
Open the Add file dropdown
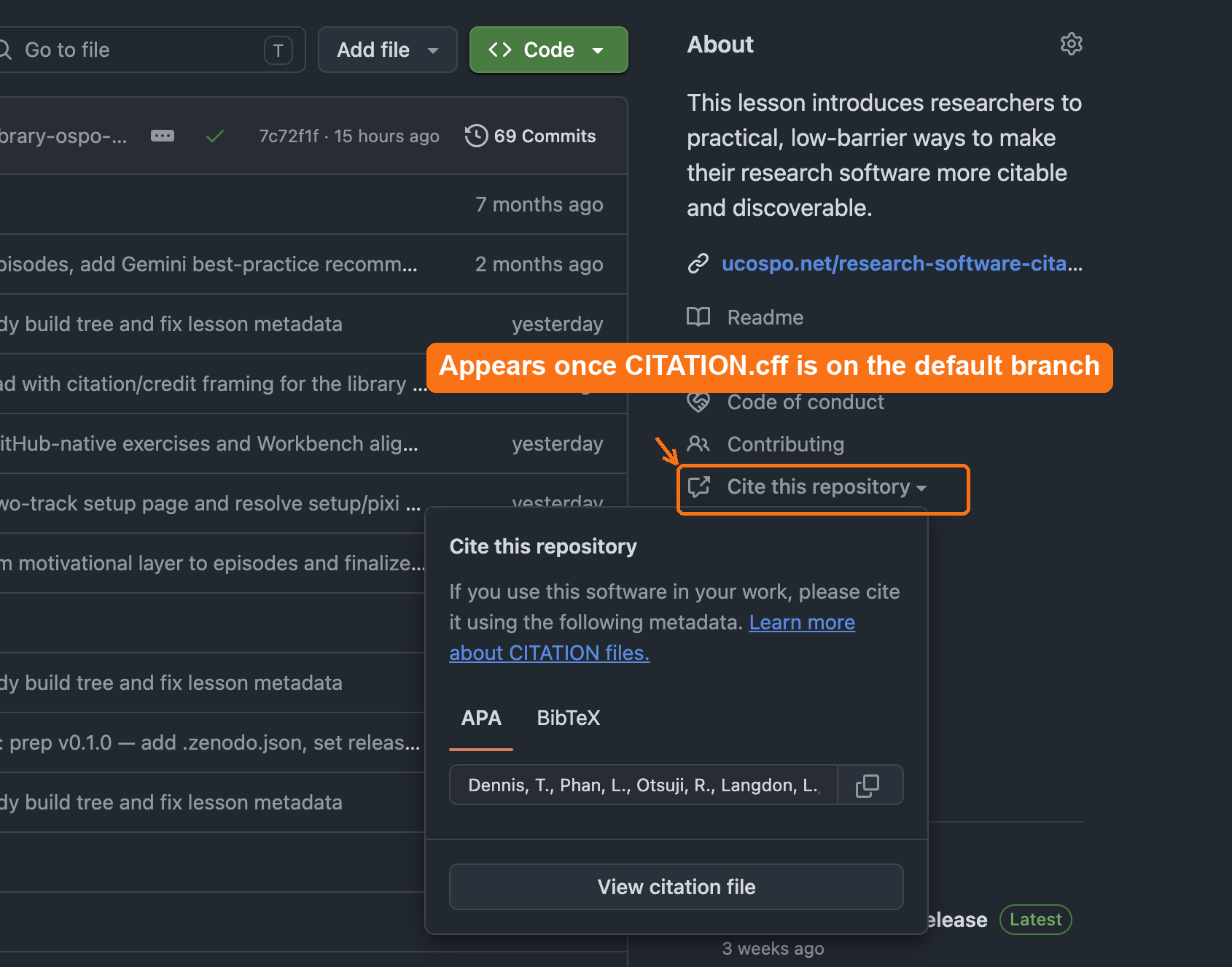(x=388, y=50)
